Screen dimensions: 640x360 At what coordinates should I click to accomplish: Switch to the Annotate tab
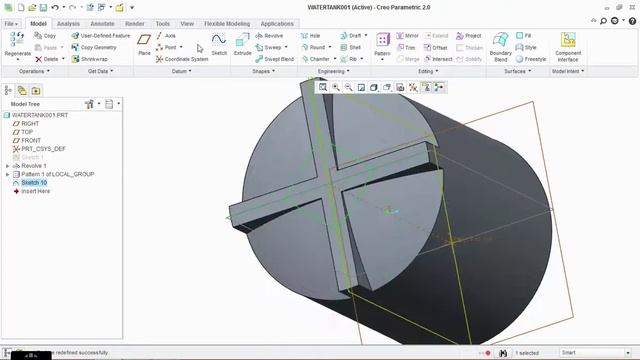click(102, 24)
